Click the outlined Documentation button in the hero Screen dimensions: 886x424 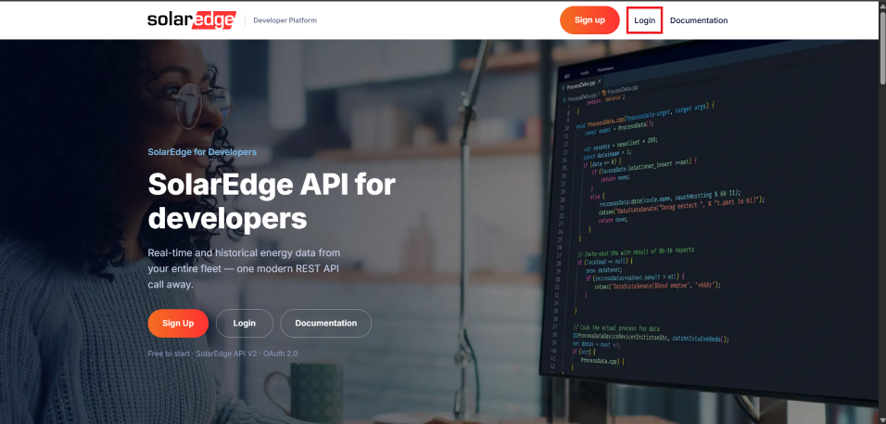coord(326,323)
